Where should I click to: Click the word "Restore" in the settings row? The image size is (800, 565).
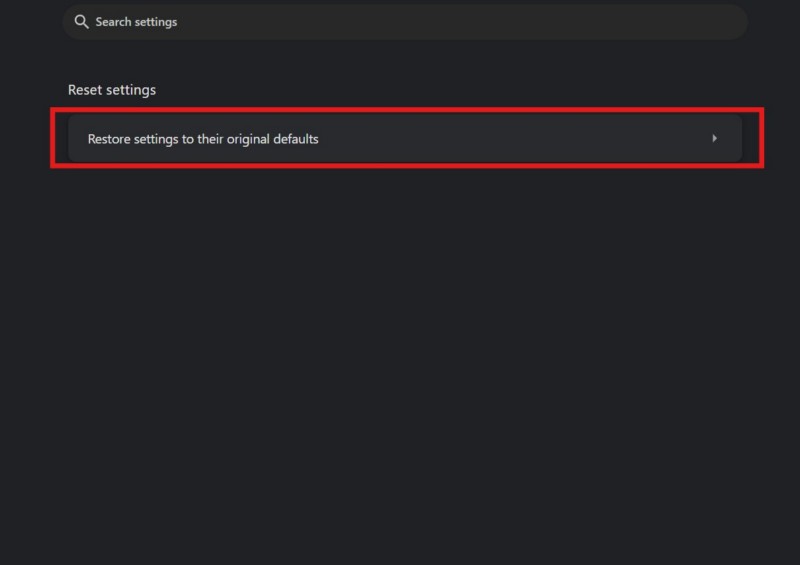pos(110,139)
